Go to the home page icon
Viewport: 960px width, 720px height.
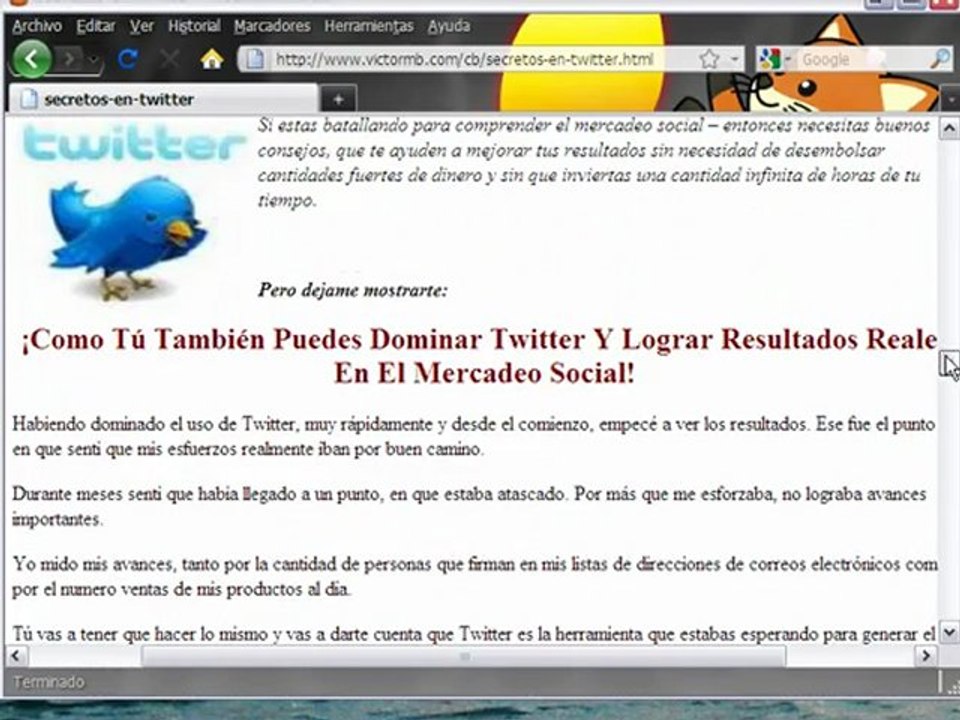pyautogui.click(x=211, y=59)
